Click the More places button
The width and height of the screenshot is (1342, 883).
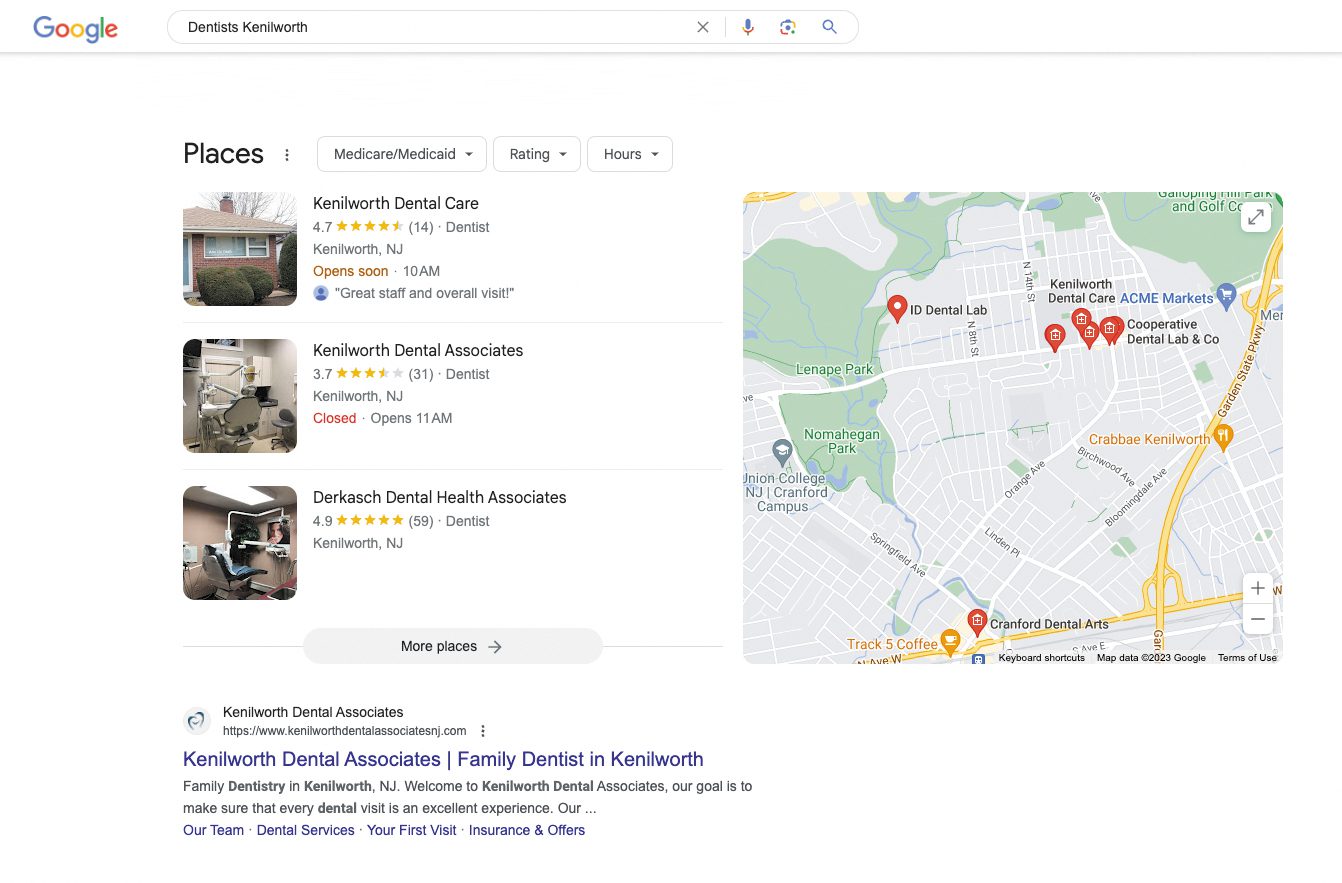pyautogui.click(x=452, y=646)
